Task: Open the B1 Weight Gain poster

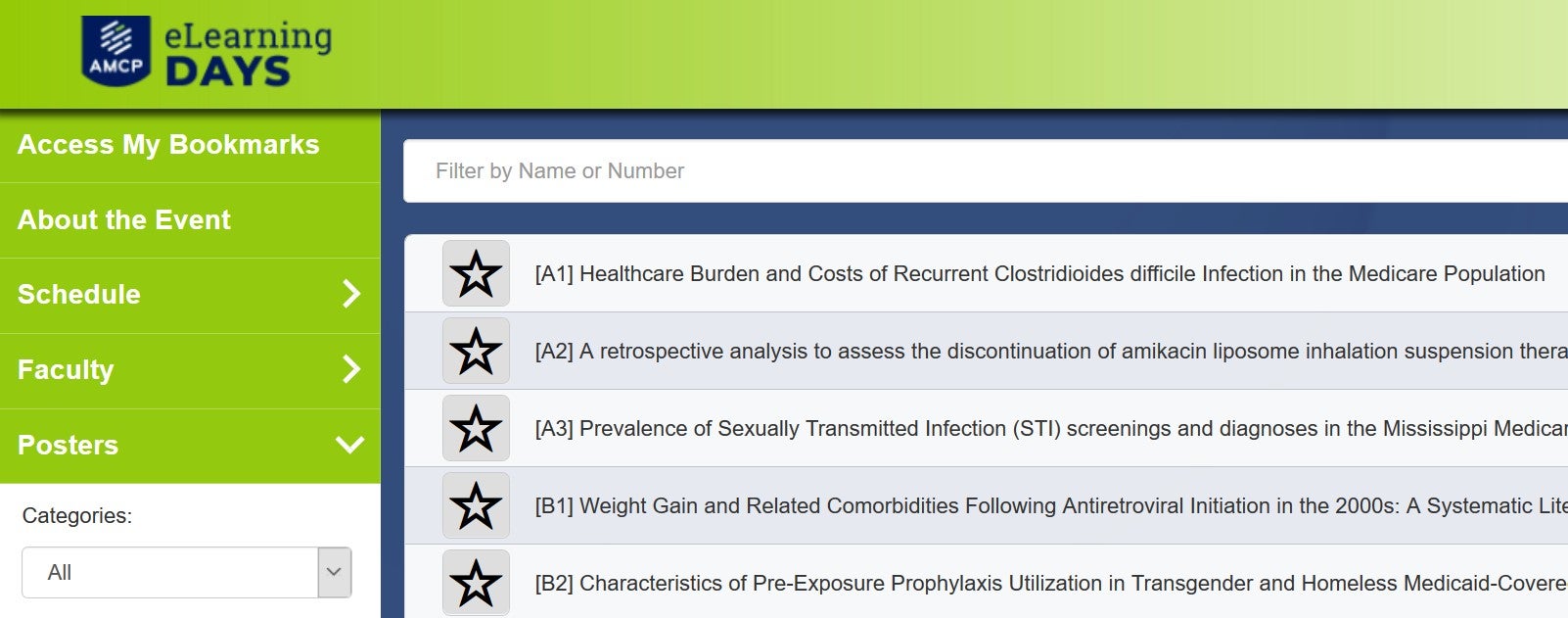Action: coord(1051,505)
